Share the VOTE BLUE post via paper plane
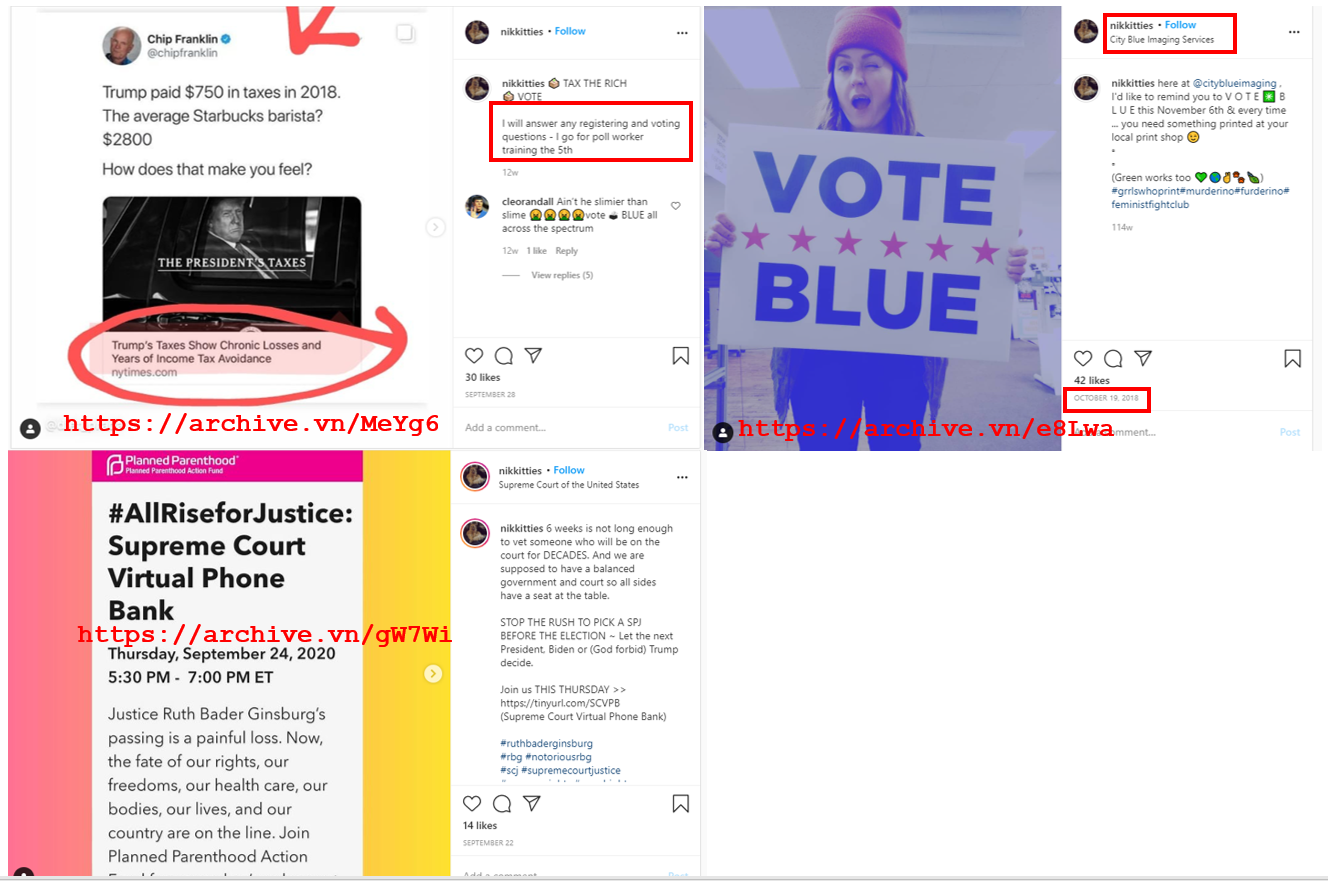1328x881 pixels. [1143, 358]
